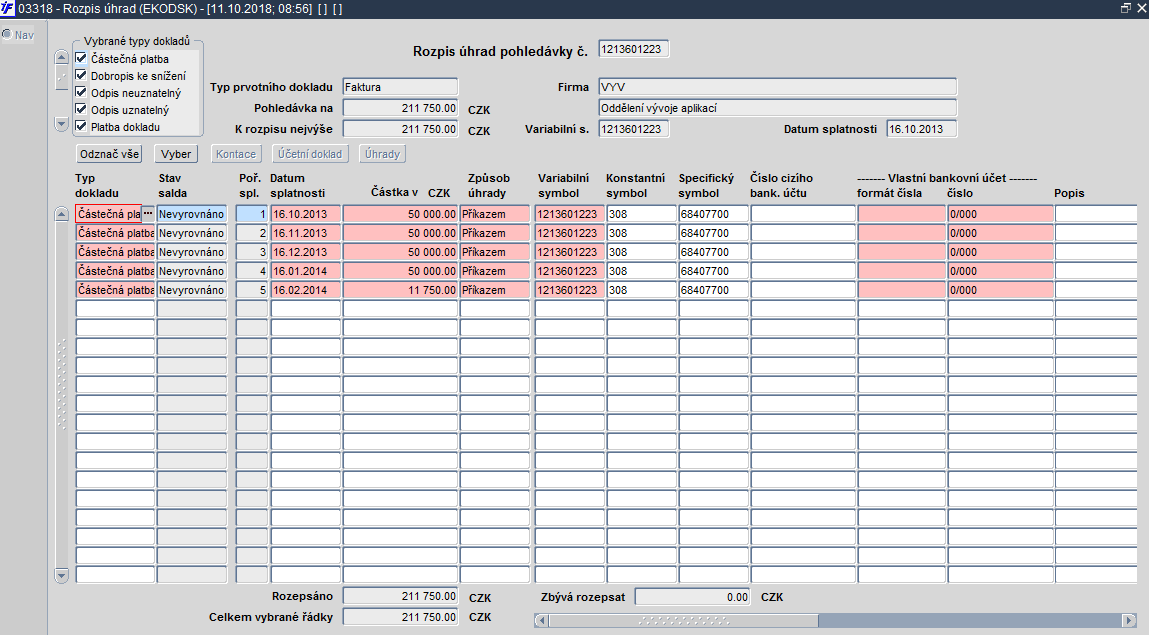1149x635 pixels.
Task: Click the Účetní doklad button
Action: pos(309,154)
